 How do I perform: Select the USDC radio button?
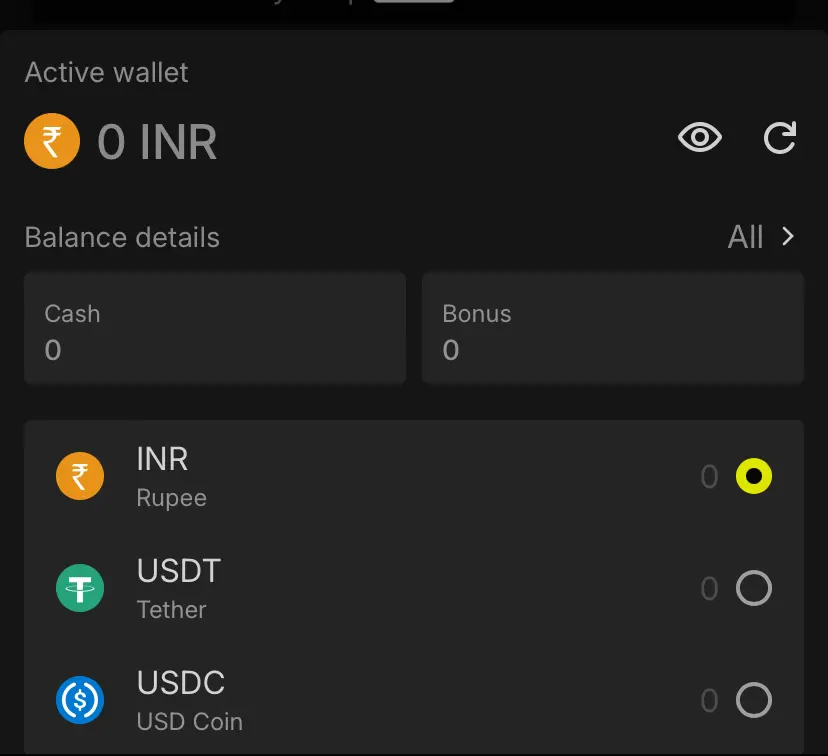(x=754, y=700)
